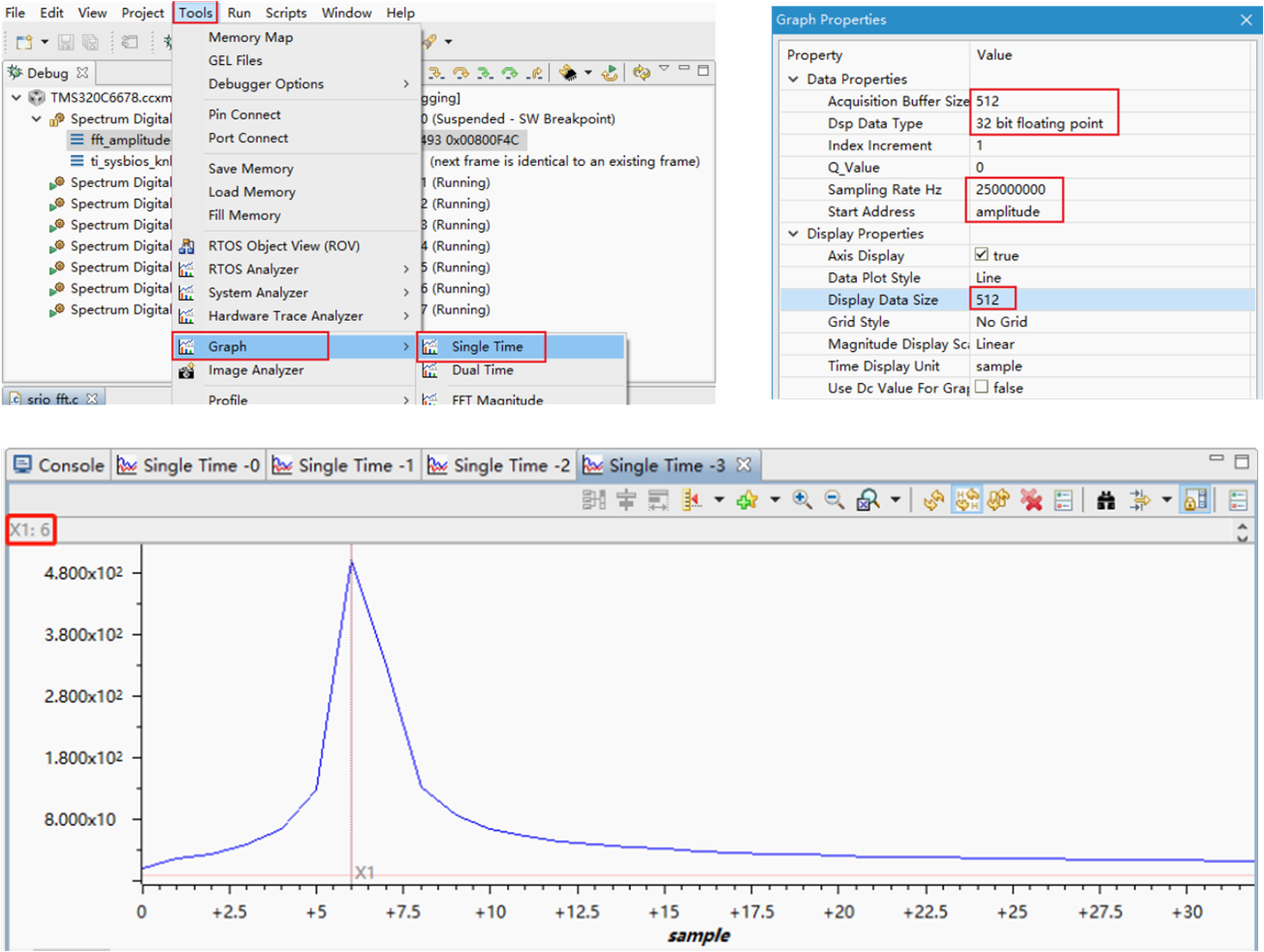1264x952 pixels.
Task: Collapse the first expanded Spectrum Digital node
Action: (37, 118)
